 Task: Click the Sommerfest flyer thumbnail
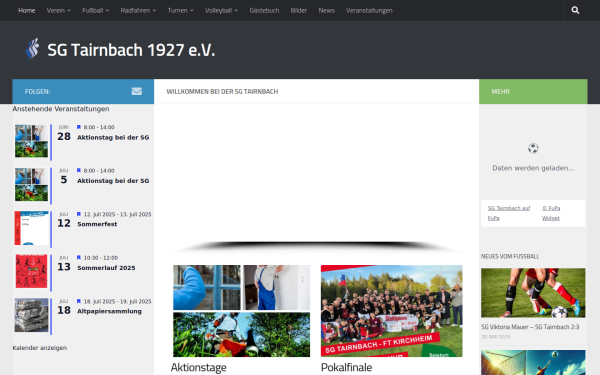[31, 228]
